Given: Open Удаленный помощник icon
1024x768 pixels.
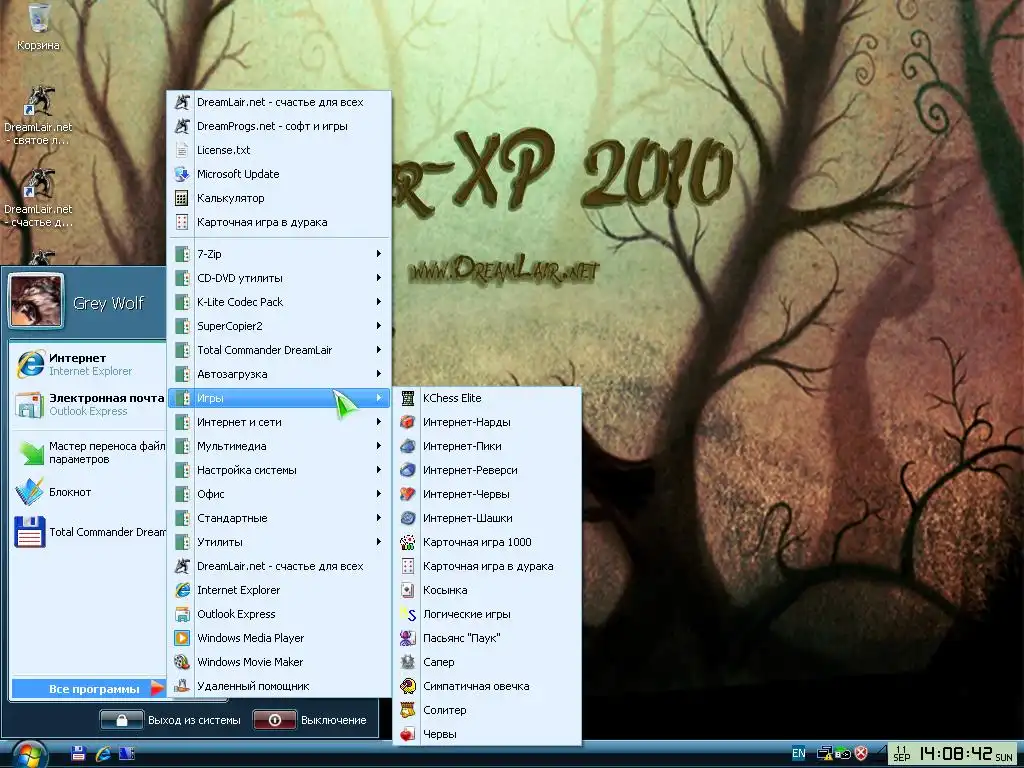Looking at the screenshot, I should [x=182, y=686].
